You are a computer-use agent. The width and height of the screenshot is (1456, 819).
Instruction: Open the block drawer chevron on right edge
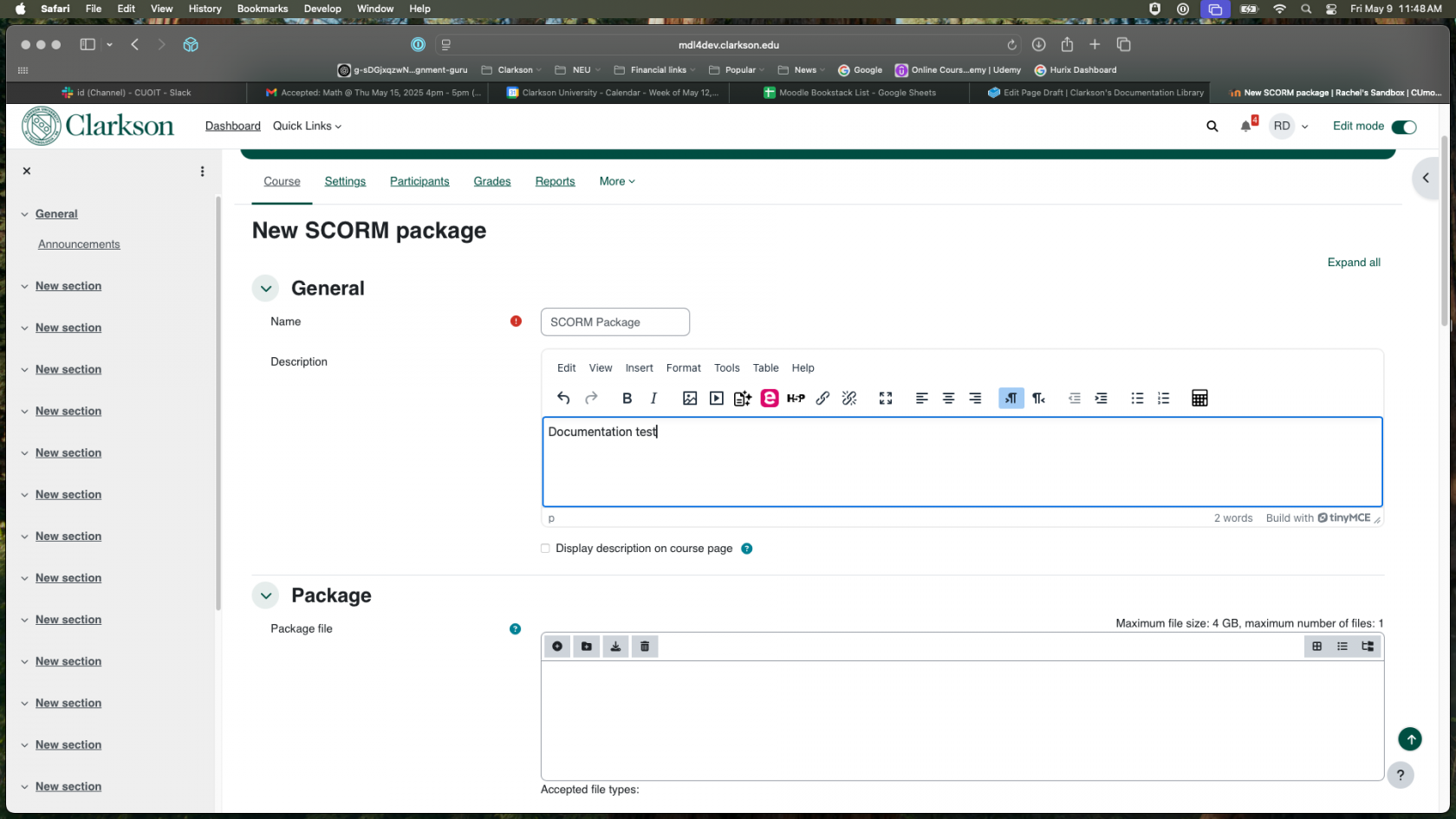tap(1426, 178)
